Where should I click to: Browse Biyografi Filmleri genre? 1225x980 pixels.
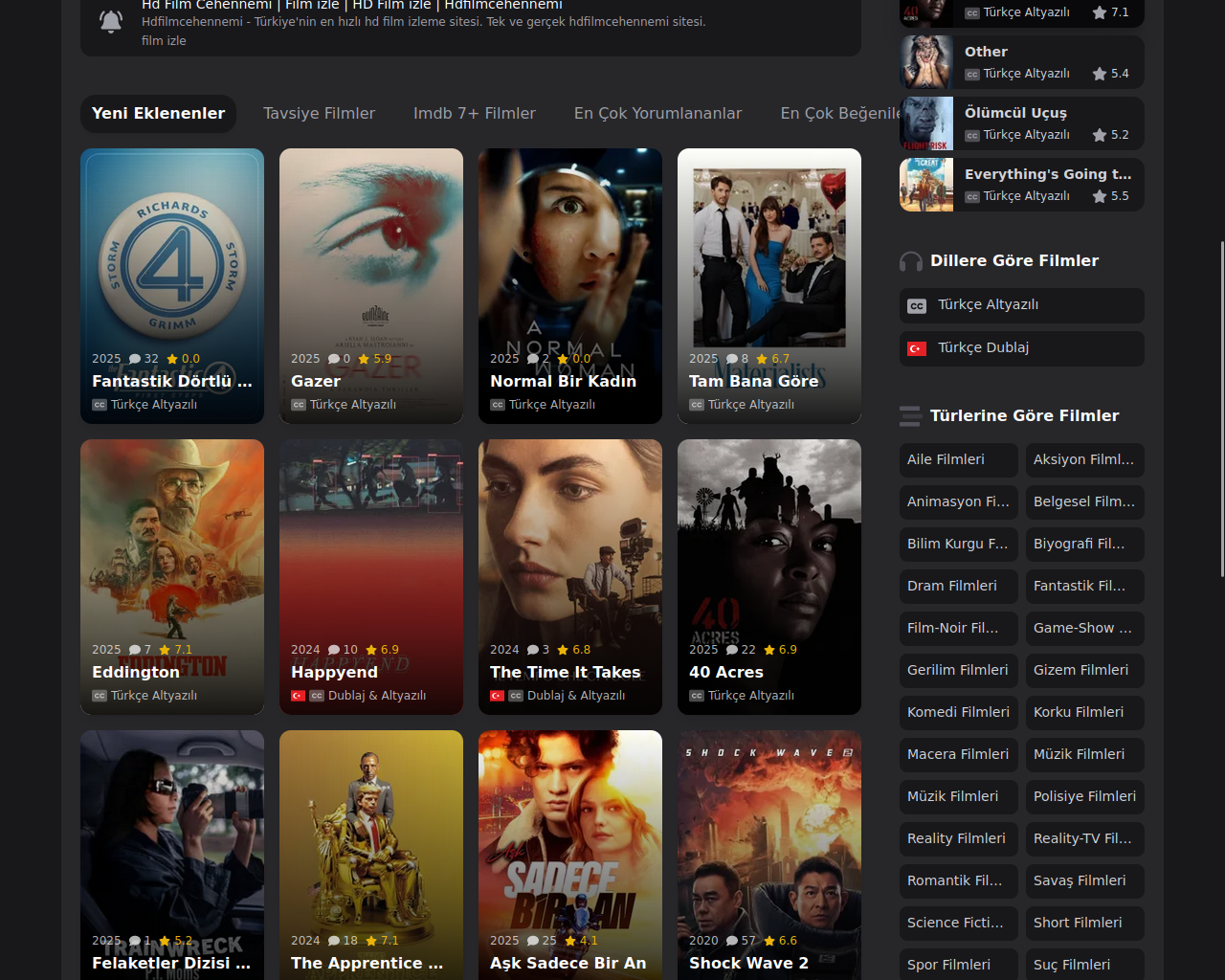pyautogui.click(x=1085, y=545)
